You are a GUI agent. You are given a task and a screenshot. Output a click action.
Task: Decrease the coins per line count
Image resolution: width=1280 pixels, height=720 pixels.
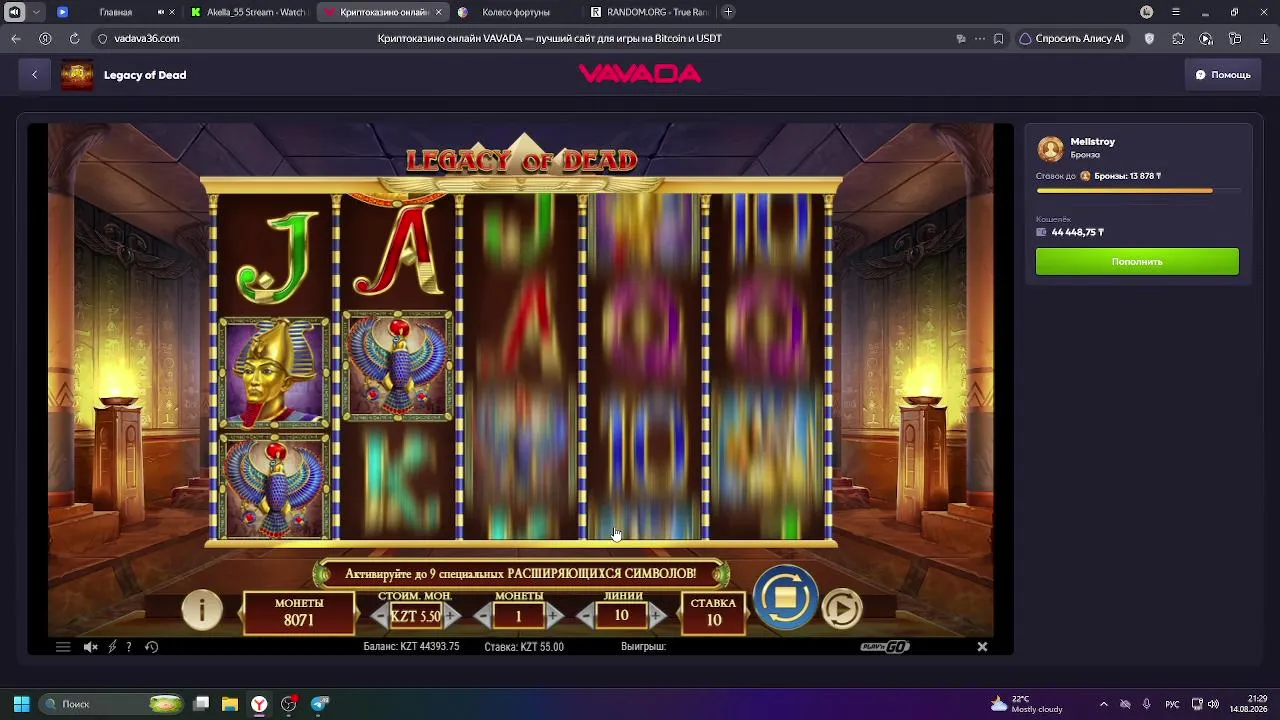tap(483, 616)
